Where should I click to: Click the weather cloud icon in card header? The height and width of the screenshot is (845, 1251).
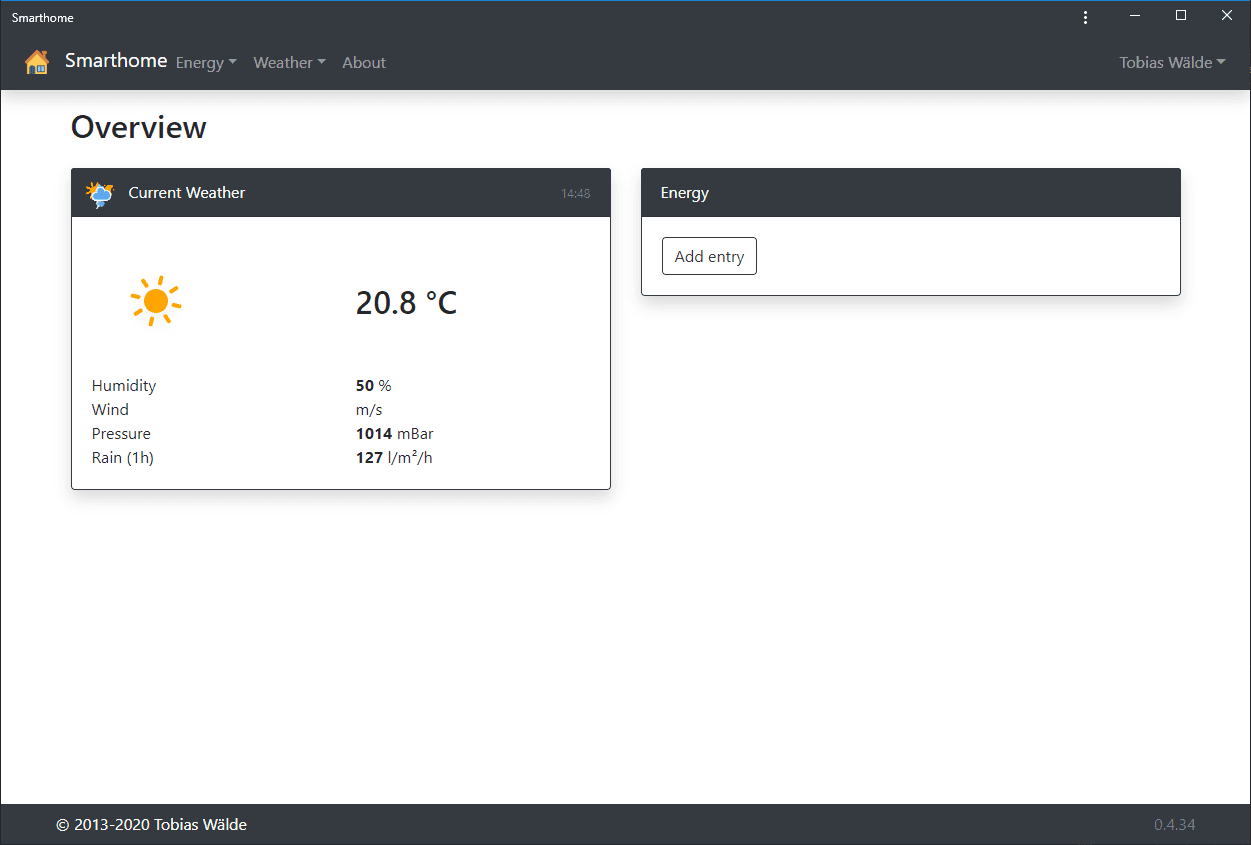(x=100, y=193)
